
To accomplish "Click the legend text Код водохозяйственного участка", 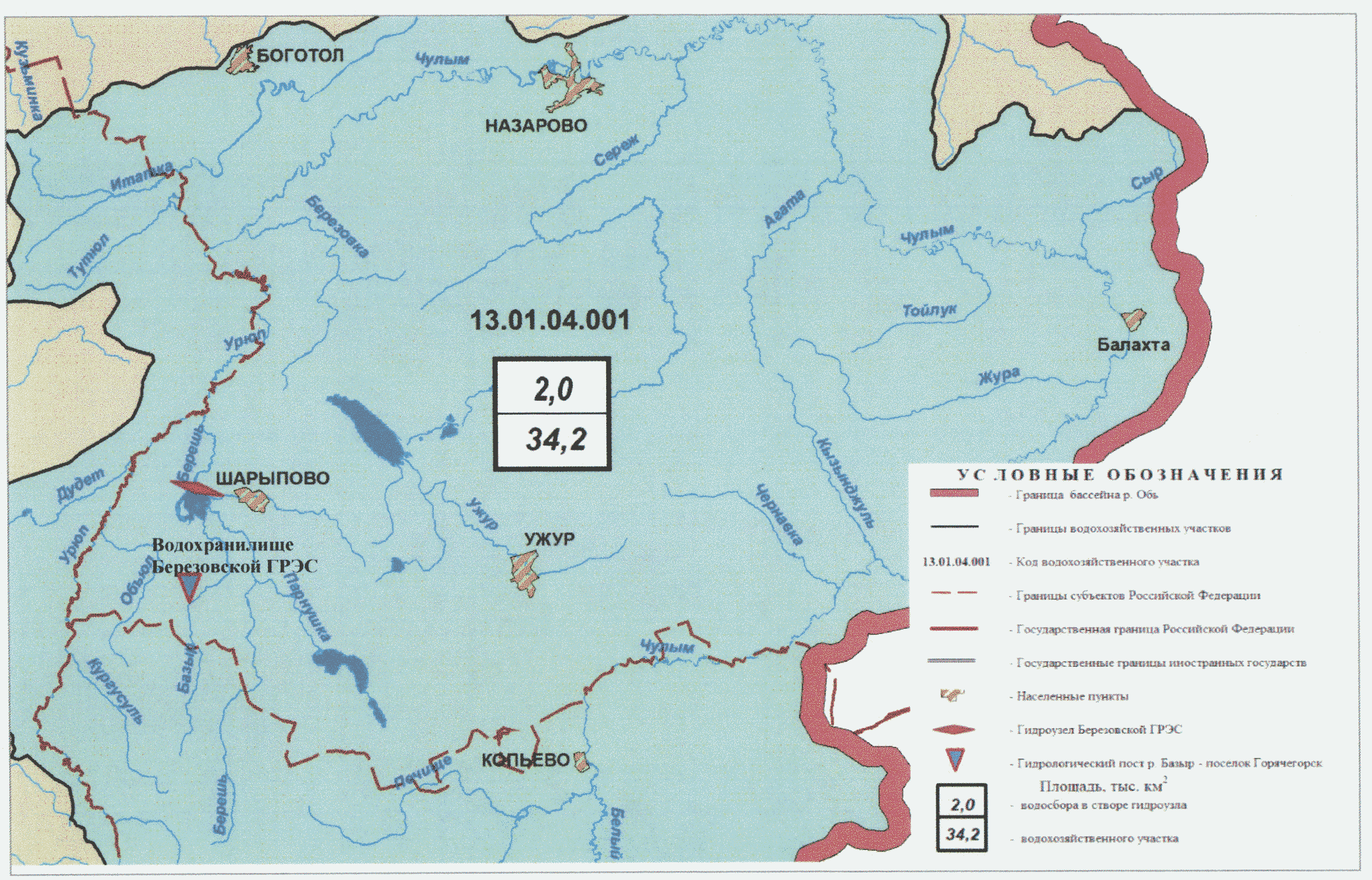I will click(1108, 562).
